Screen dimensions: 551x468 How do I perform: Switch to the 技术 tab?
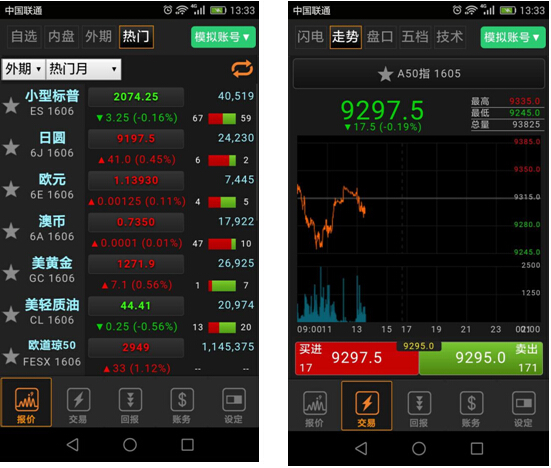pos(450,37)
